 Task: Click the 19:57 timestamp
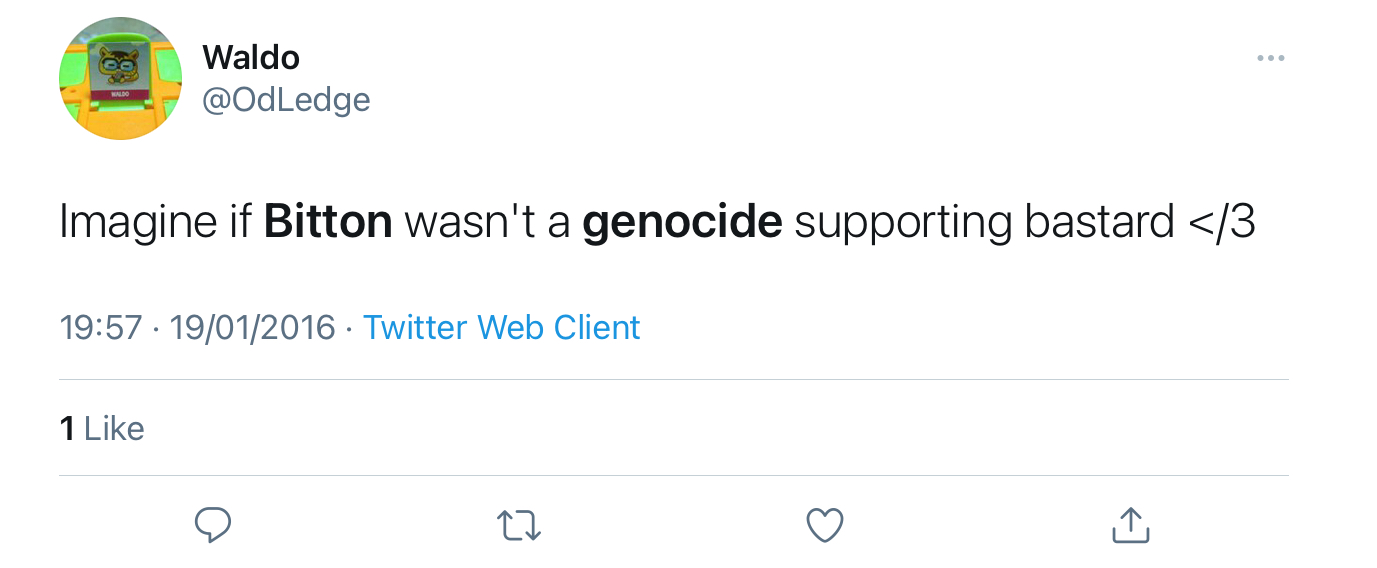coord(101,327)
